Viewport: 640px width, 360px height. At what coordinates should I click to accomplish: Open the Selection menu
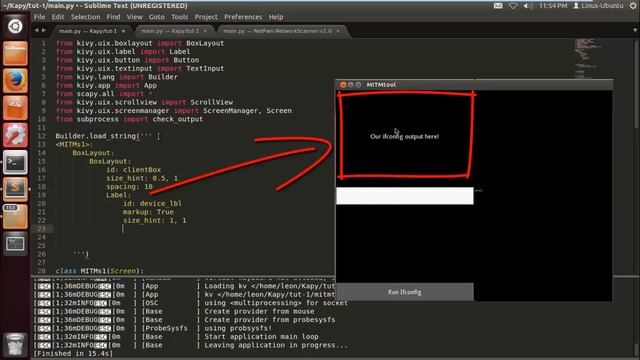coord(85,17)
